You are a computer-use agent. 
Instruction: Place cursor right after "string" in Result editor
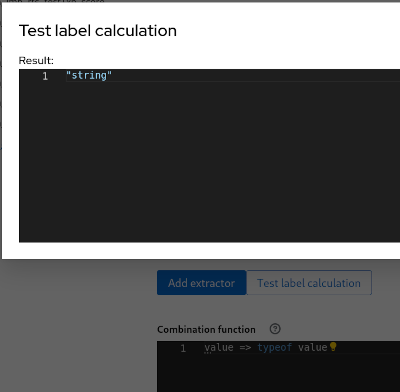tap(112, 75)
